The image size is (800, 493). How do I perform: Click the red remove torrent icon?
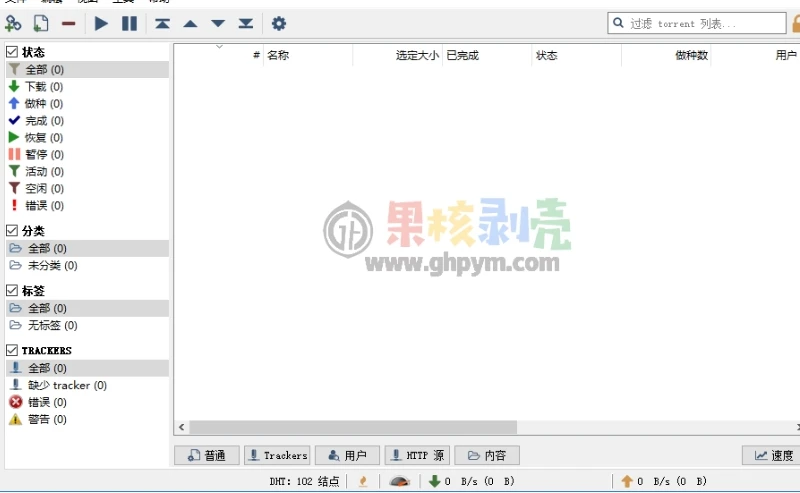point(68,23)
